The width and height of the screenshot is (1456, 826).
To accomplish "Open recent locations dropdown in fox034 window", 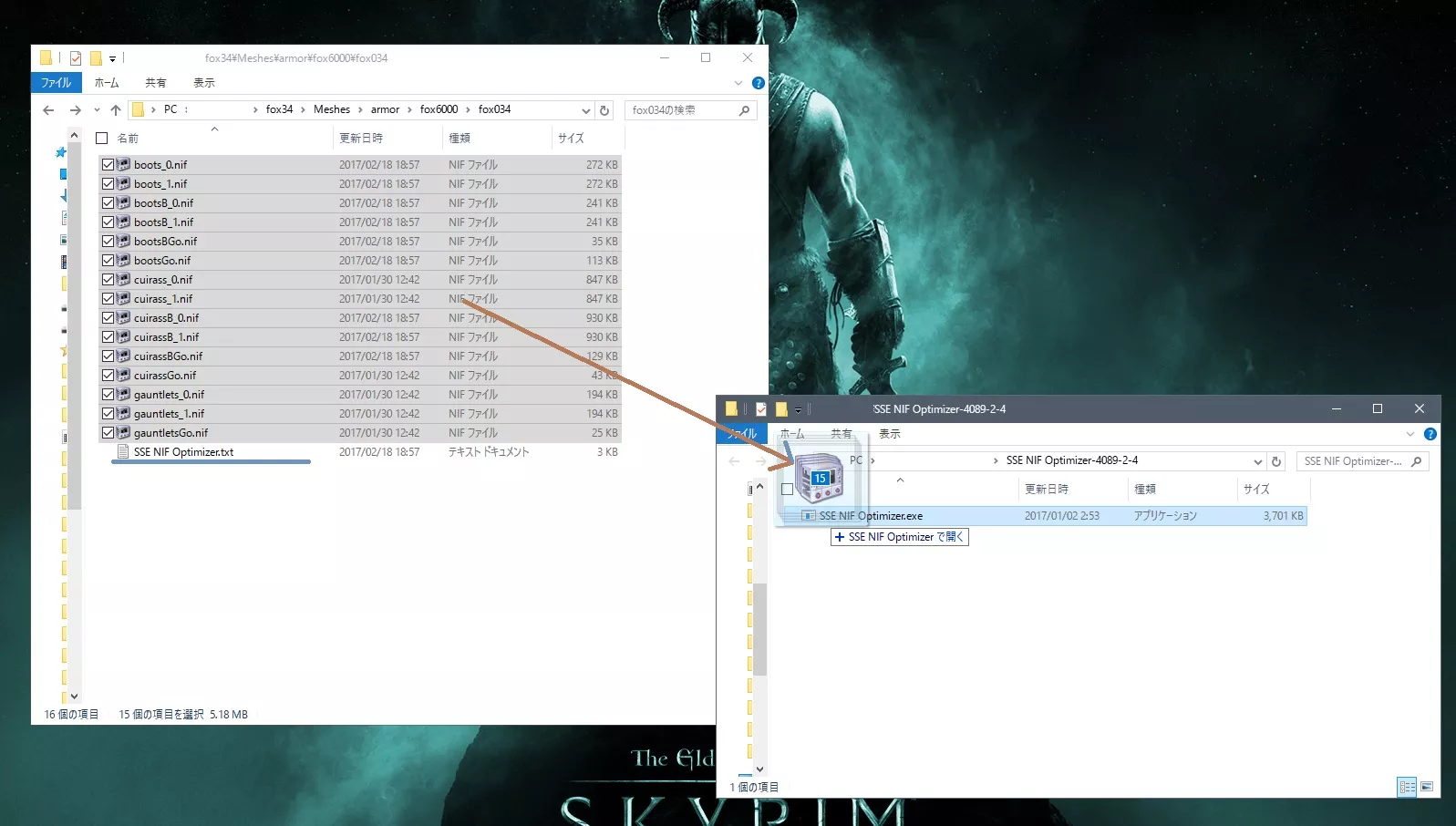I will [97, 110].
